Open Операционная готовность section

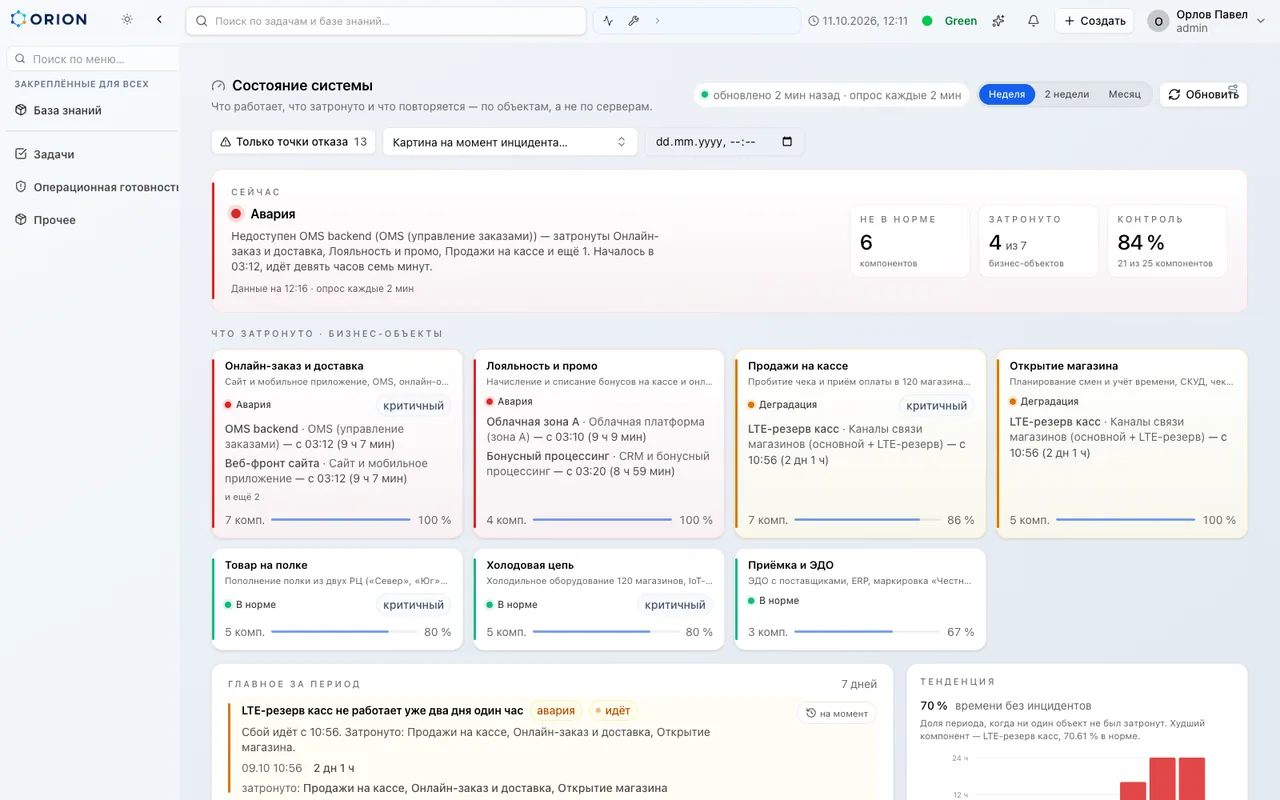pyautogui.click(x=90, y=187)
